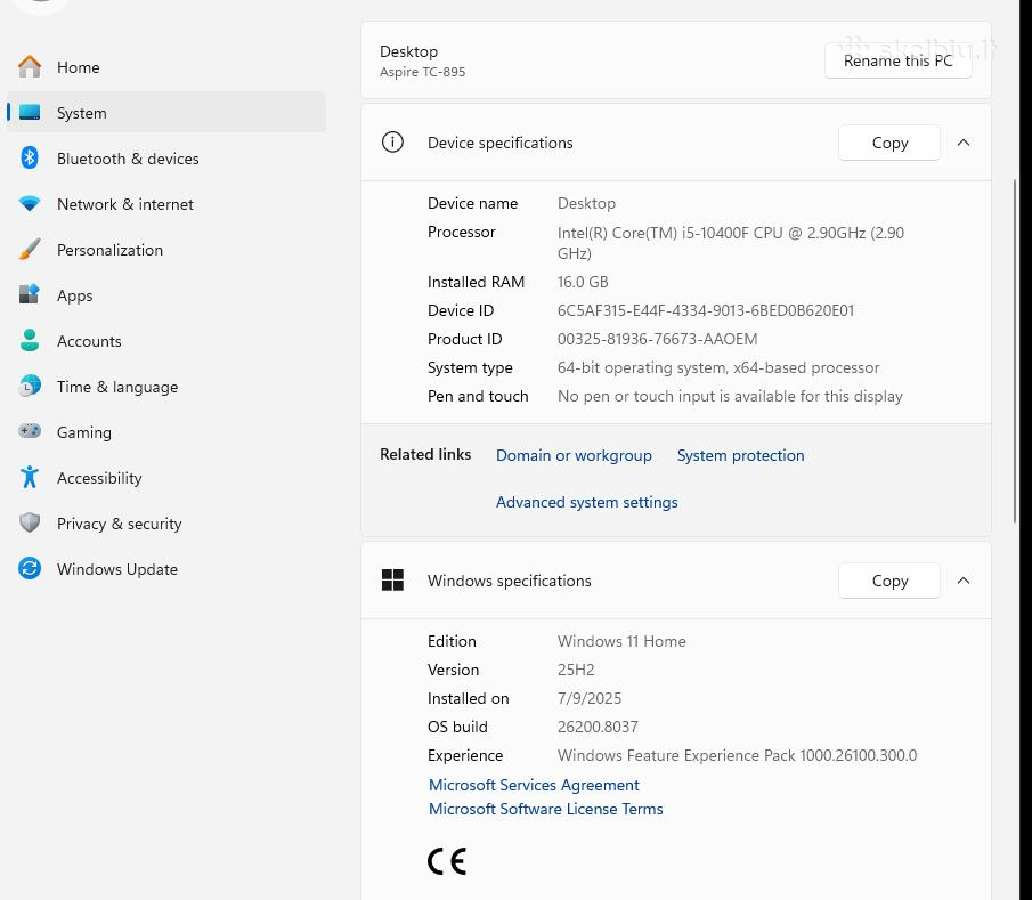Open Bluetooth & devices settings
The image size is (1032, 900).
(166, 158)
